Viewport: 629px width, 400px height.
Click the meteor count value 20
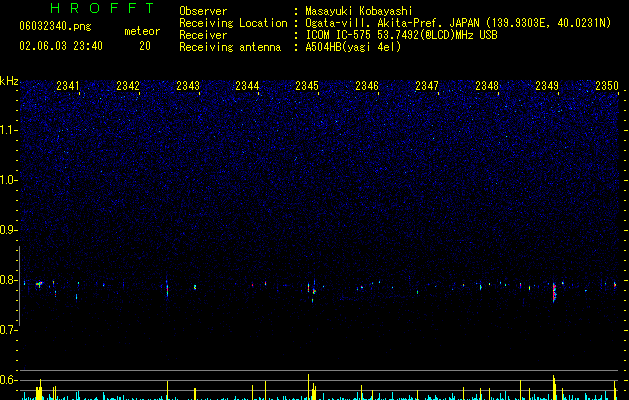coord(145,46)
